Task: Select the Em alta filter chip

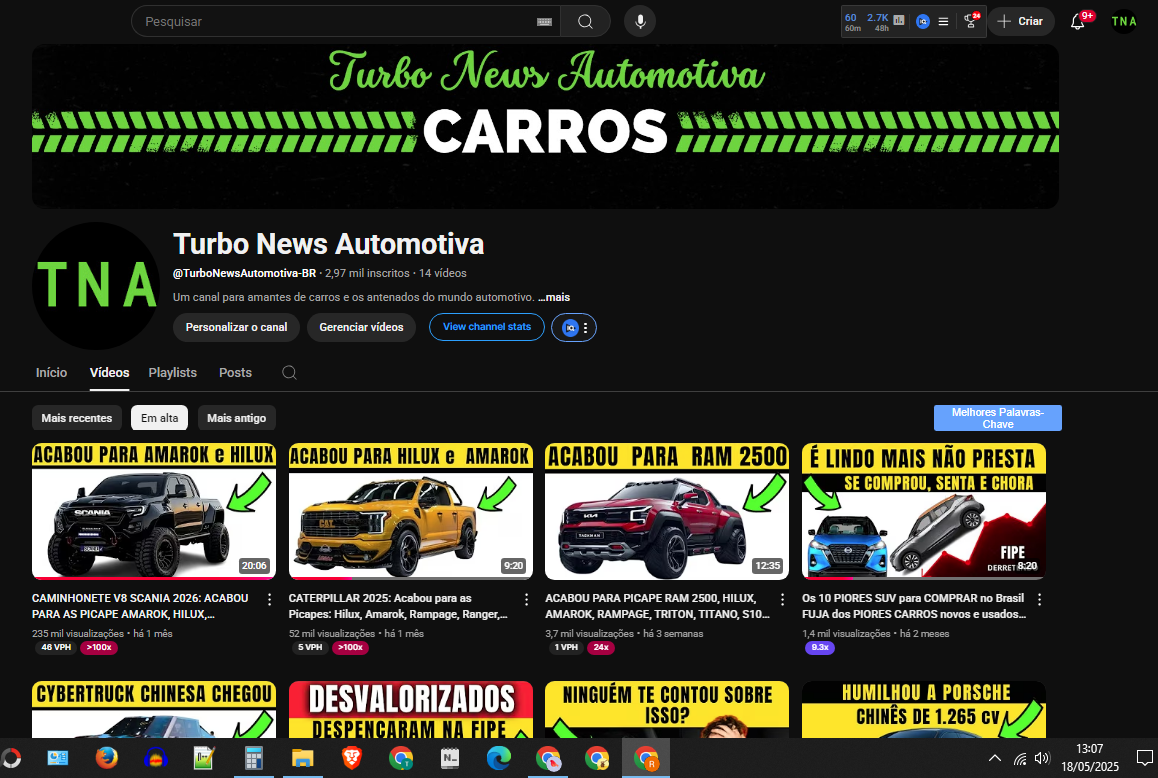Action: coord(160,418)
